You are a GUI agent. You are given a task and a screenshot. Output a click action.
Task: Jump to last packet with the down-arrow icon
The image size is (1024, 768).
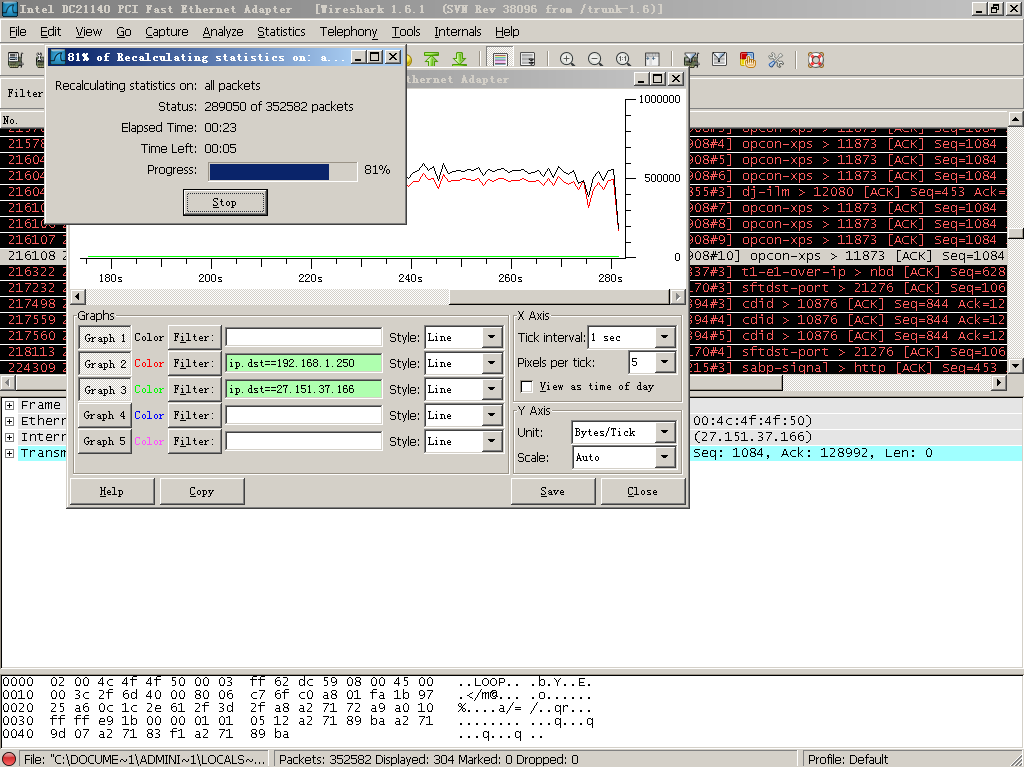click(x=460, y=59)
